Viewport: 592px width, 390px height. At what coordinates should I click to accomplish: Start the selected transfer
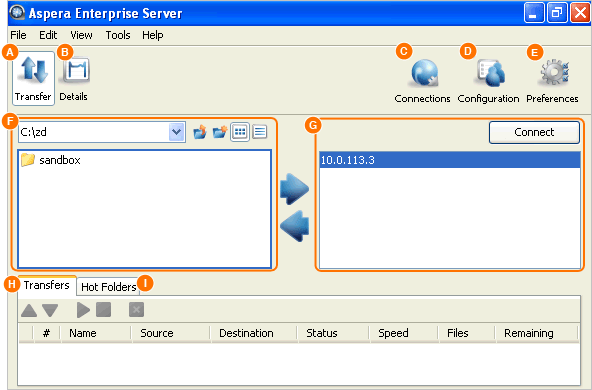[x=83, y=310]
